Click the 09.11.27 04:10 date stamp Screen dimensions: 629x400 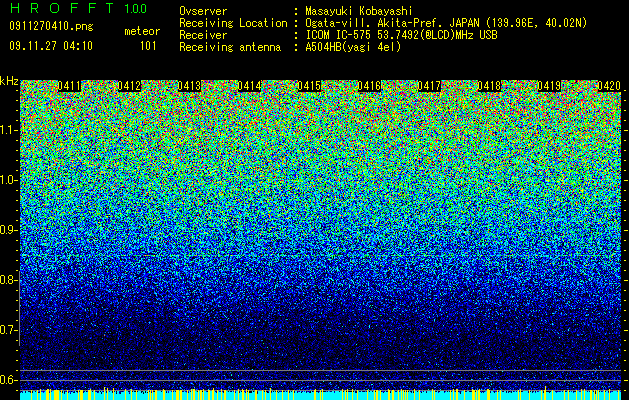51,46
